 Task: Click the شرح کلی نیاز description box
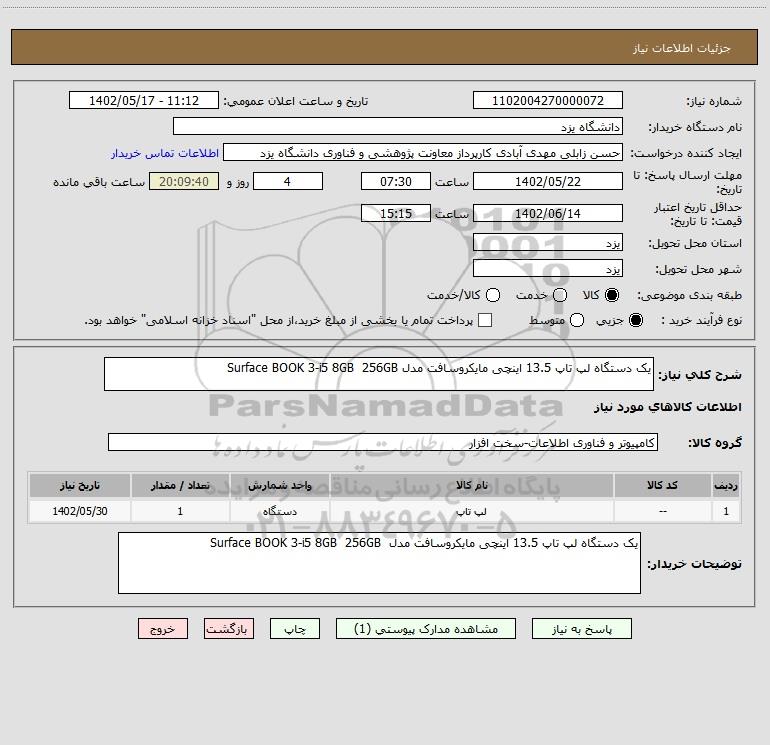(379, 374)
